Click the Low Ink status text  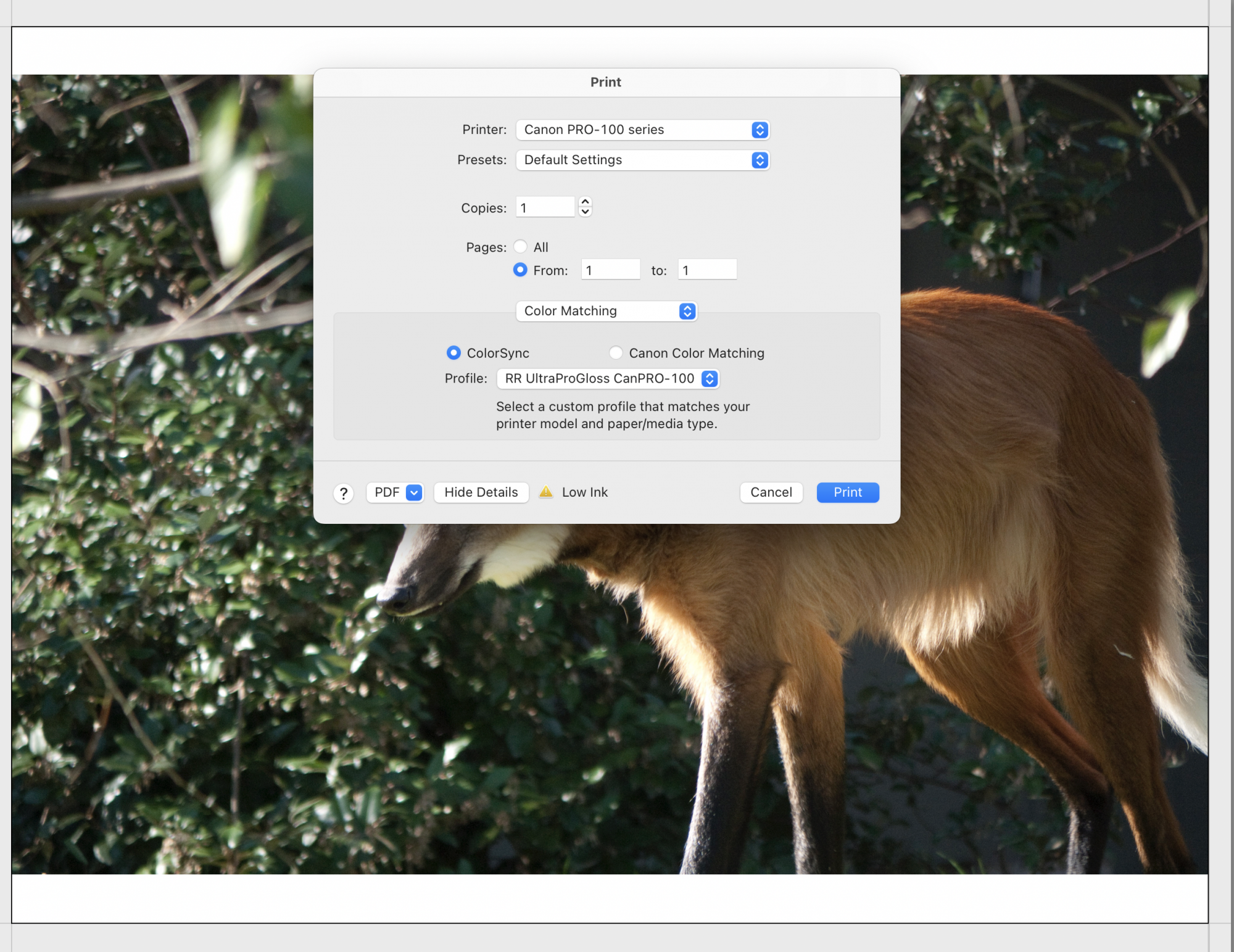tap(585, 492)
